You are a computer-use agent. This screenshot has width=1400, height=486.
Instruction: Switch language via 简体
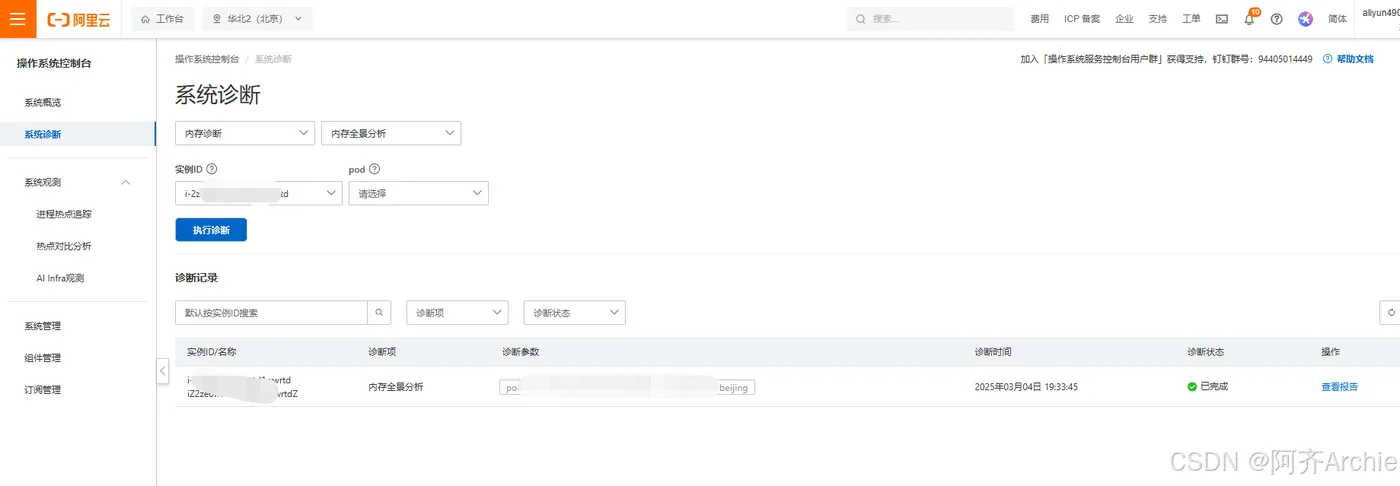[1337, 19]
